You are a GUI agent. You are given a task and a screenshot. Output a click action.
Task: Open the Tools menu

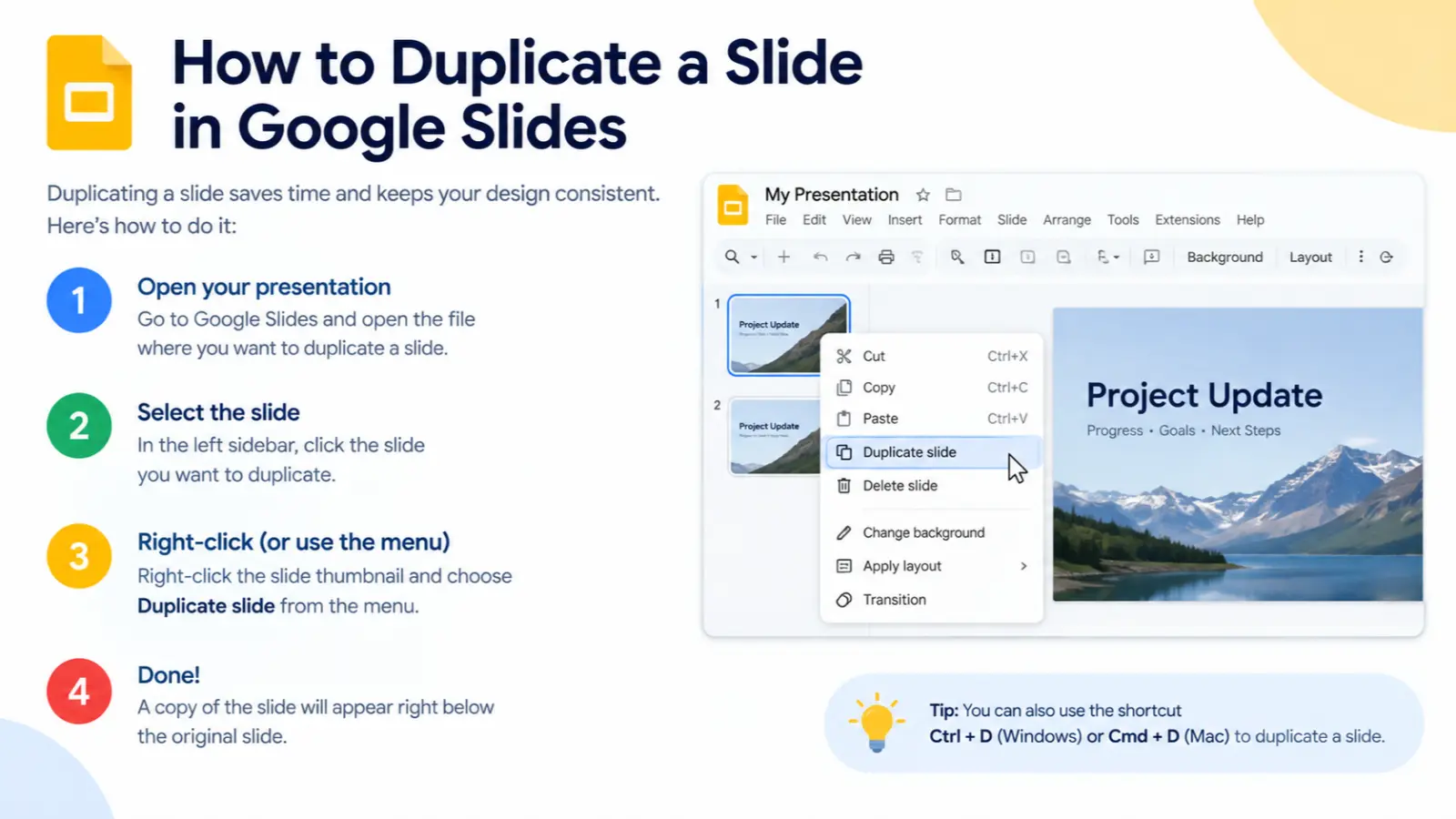tap(1123, 220)
